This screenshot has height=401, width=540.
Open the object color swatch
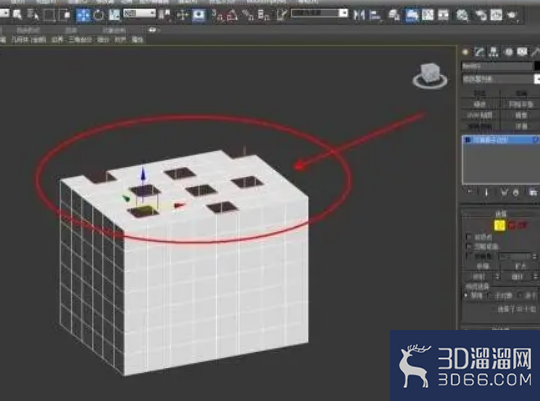point(537,66)
